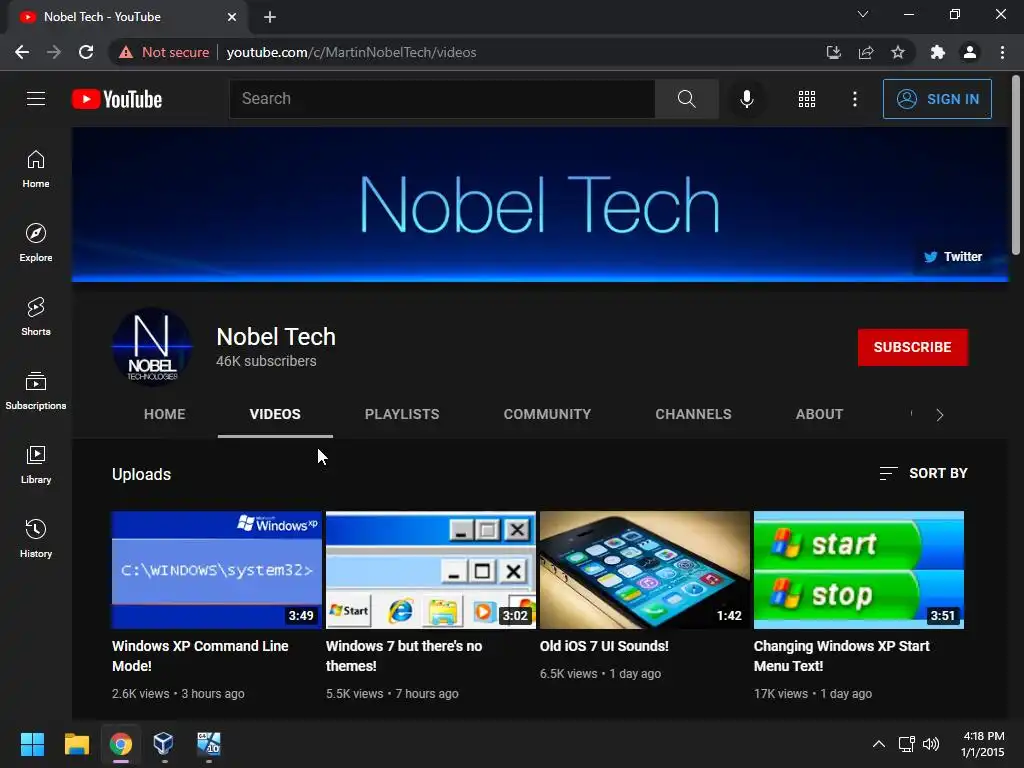
Task: Click the red SUBSCRIBE button
Action: (912, 347)
